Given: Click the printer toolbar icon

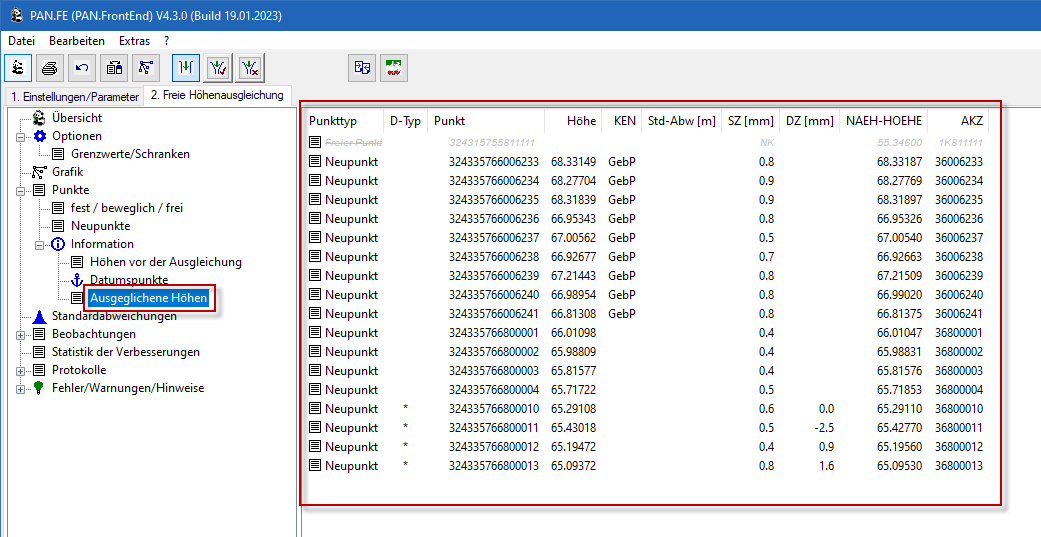Looking at the screenshot, I should (x=50, y=68).
